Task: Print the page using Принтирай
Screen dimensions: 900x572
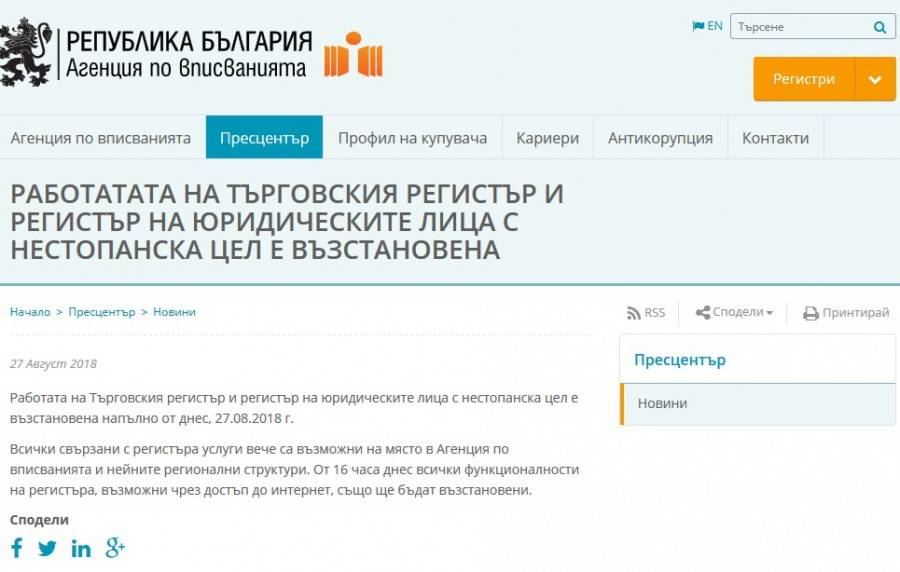Action: [846, 313]
